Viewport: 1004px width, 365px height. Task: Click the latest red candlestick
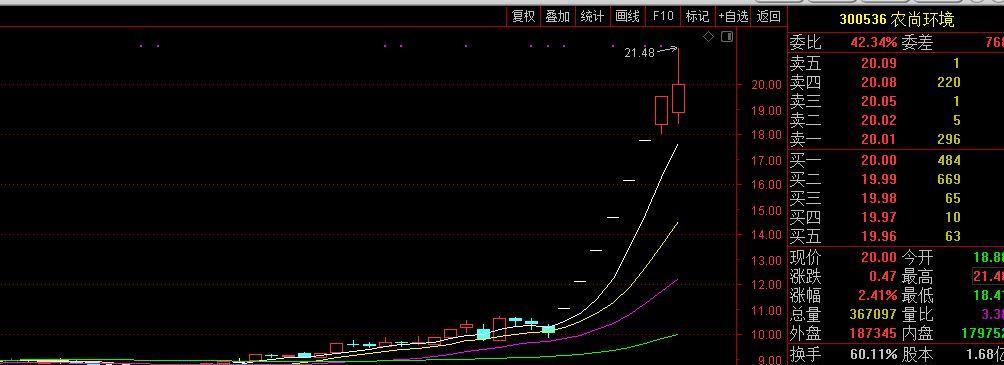[678, 98]
